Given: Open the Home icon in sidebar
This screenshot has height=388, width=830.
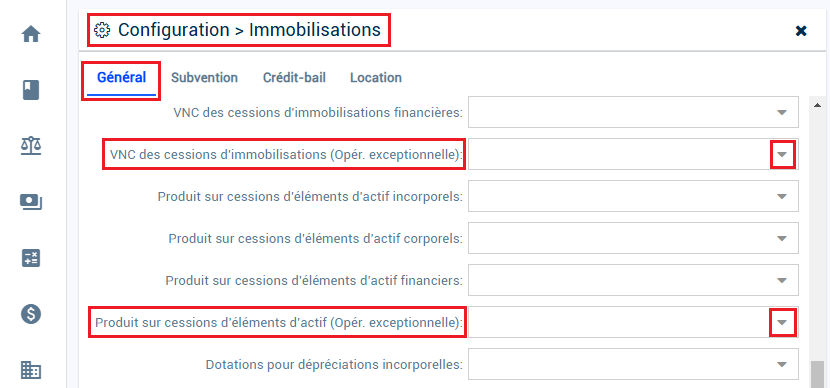Looking at the screenshot, I should pos(31,35).
